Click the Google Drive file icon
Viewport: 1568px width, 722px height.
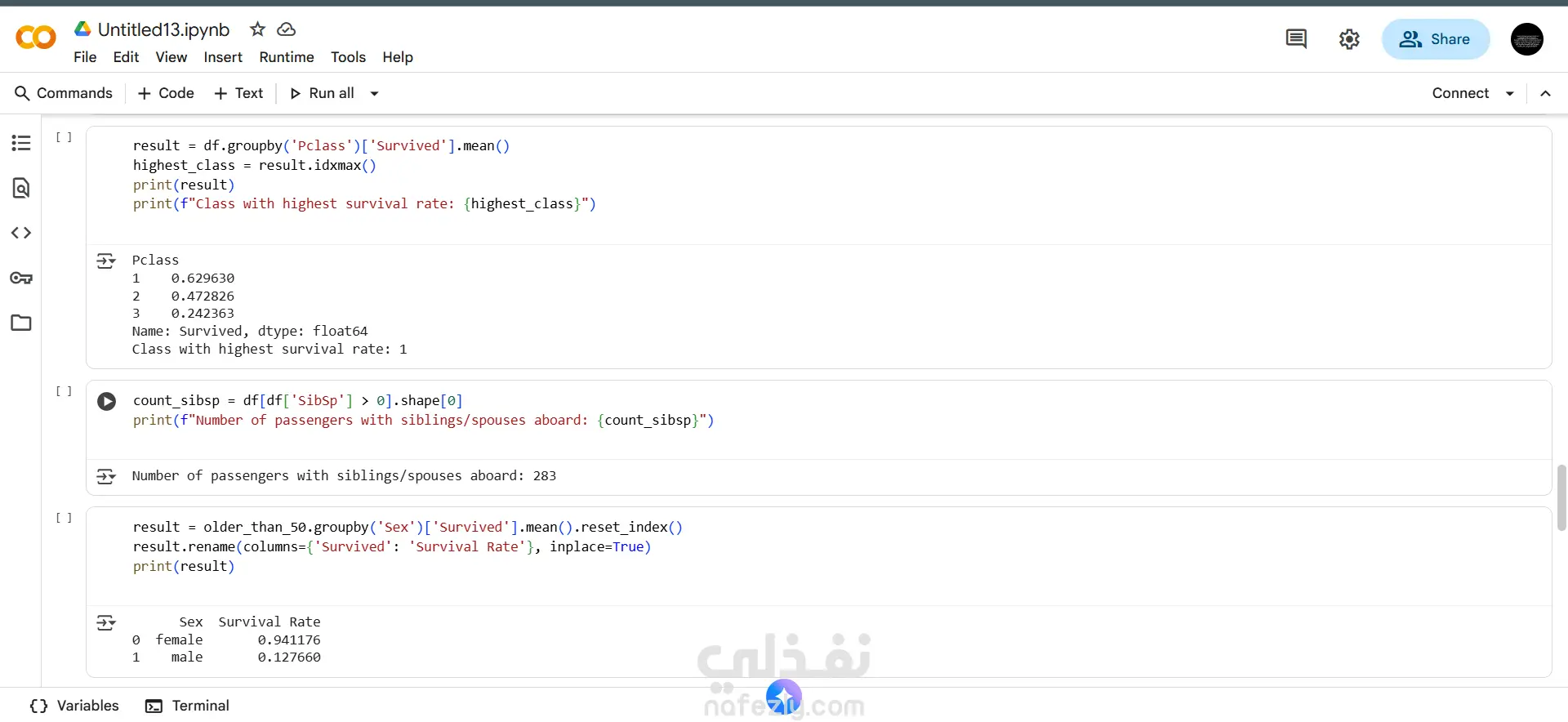[x=82, y=29]
